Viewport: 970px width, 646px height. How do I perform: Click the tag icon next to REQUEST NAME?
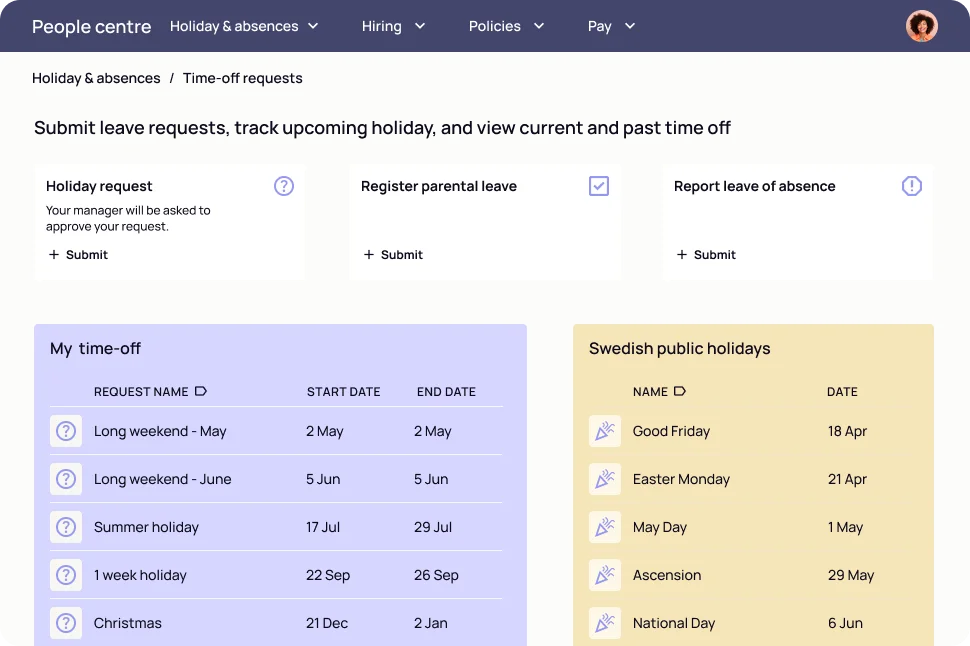pos(200,391)
